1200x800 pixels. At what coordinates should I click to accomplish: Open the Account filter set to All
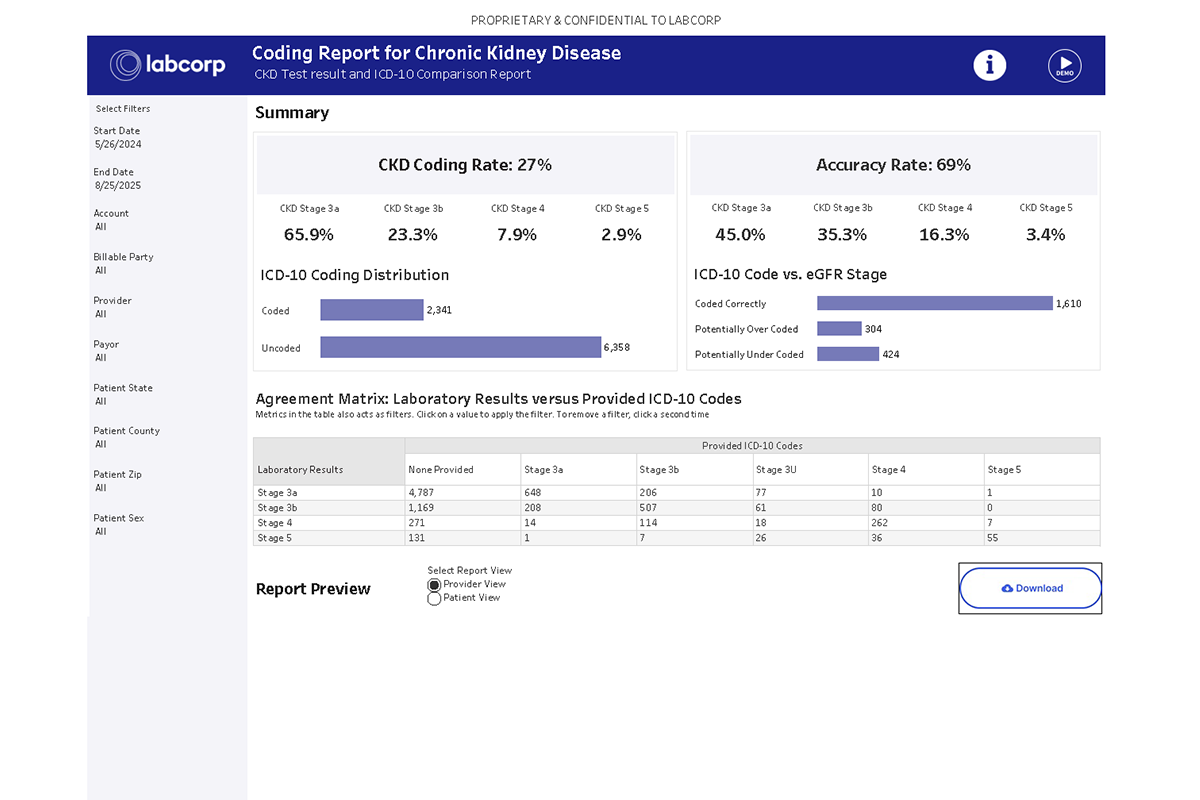110,220
